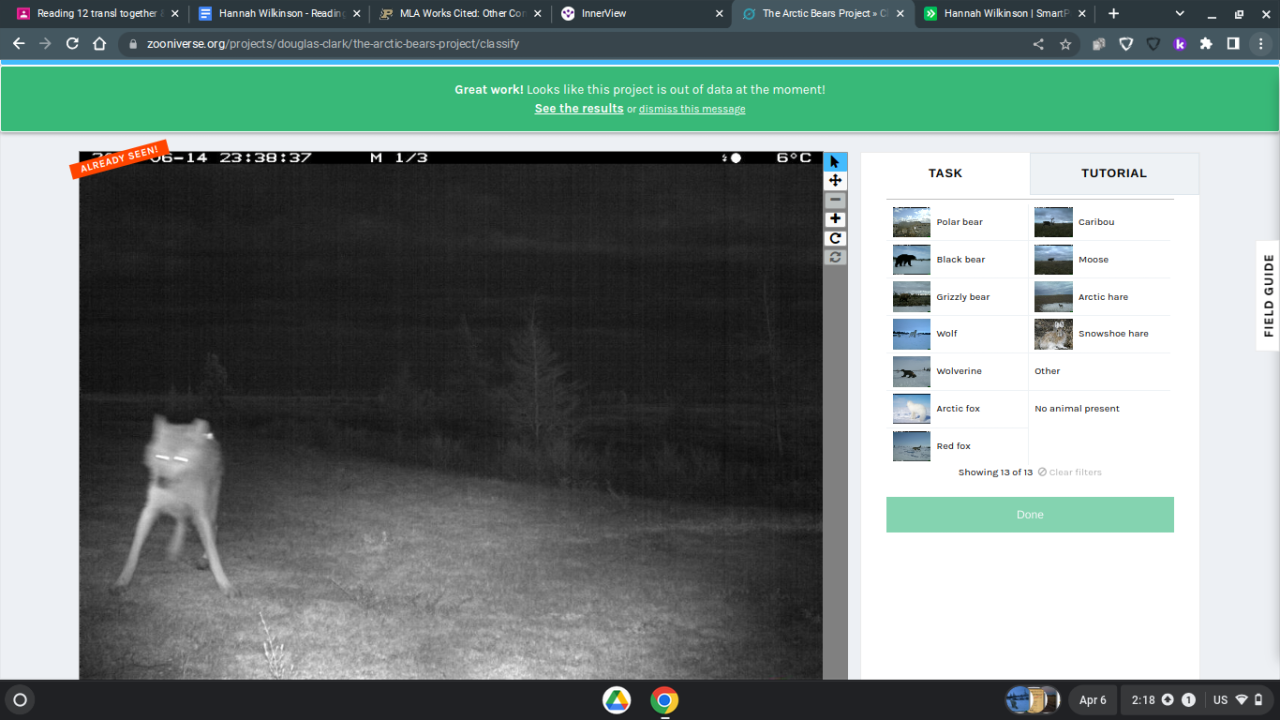The width and height of the screenshot is (1280, 720).
Task: Click the Done button
Action: click(x=1030, y=515)
